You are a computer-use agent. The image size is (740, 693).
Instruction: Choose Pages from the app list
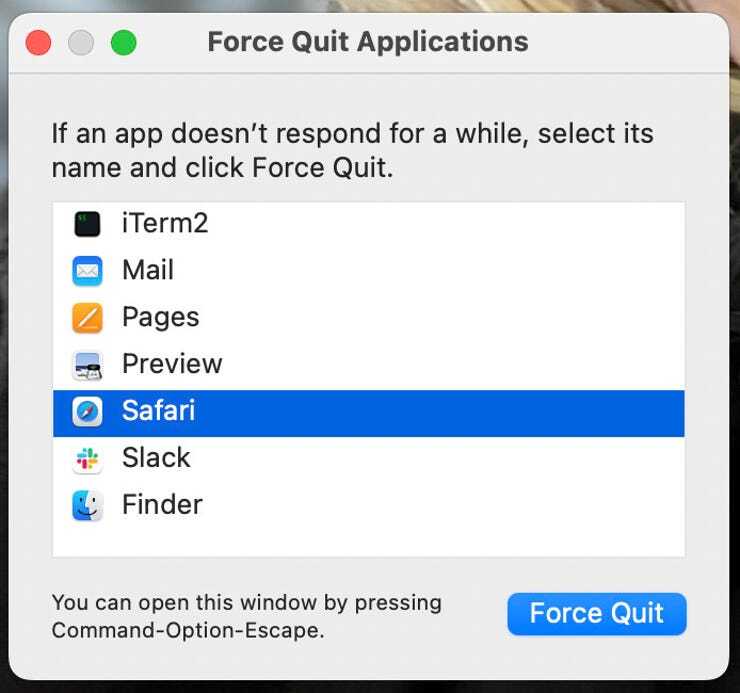point(160,317)
